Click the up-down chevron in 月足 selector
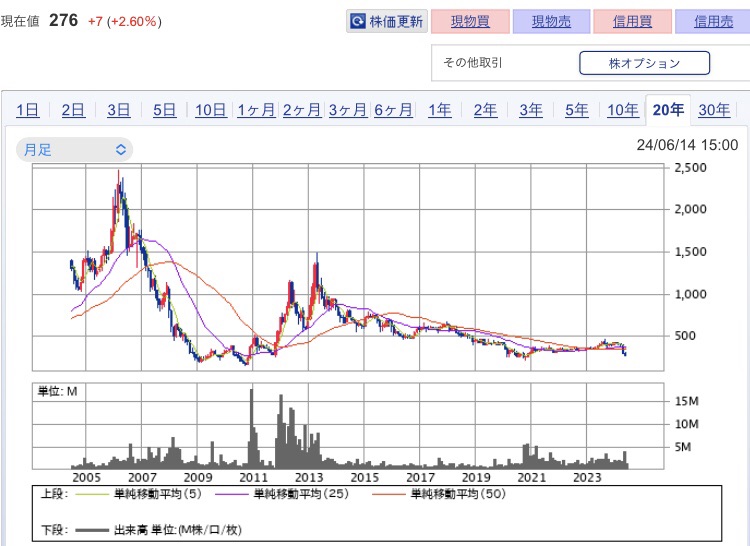The width and height of the screenshot is (750, 546). coord(121,150)
